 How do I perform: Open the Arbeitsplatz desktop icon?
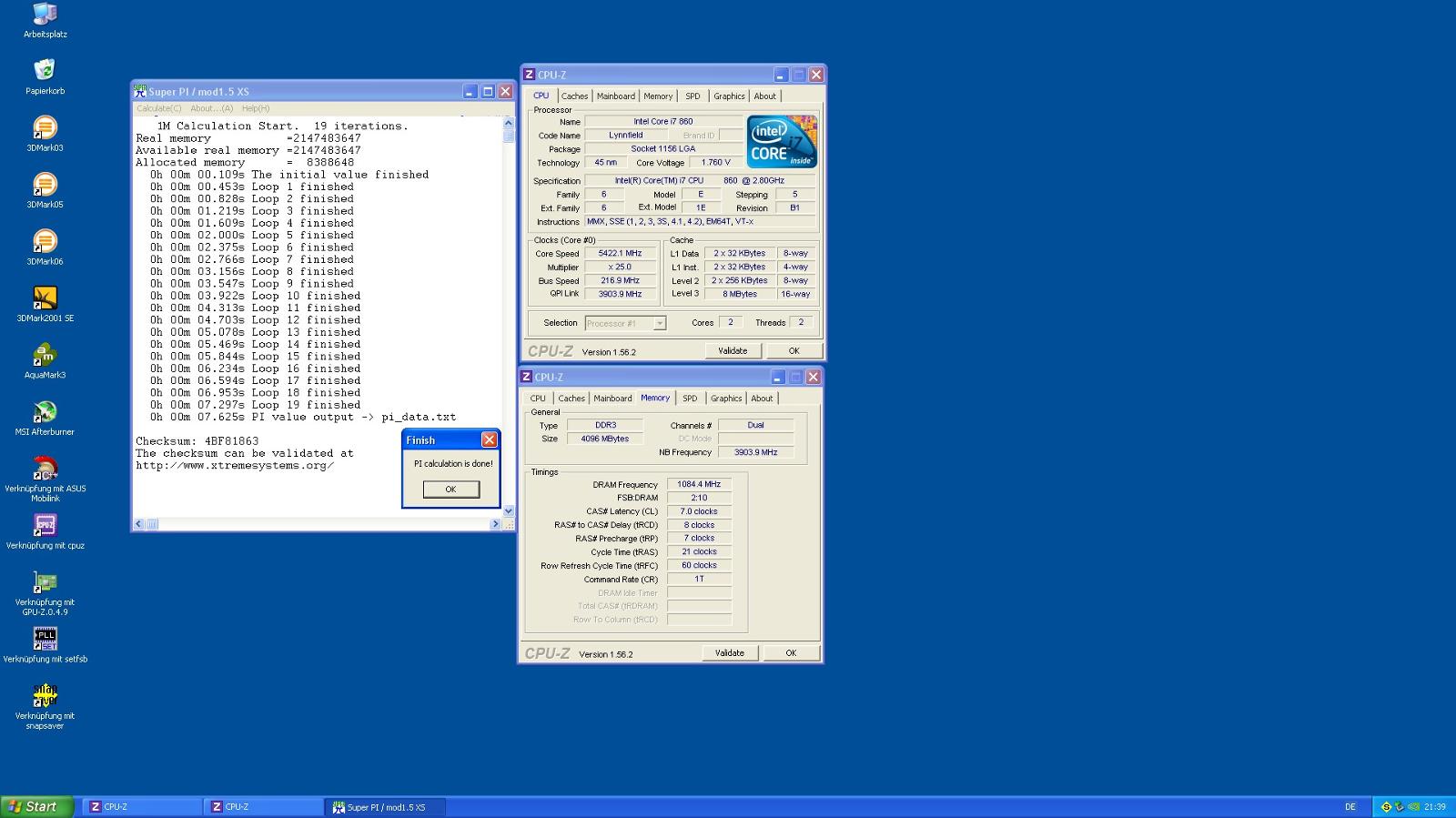pyautogui.click(x=45, y=14)
